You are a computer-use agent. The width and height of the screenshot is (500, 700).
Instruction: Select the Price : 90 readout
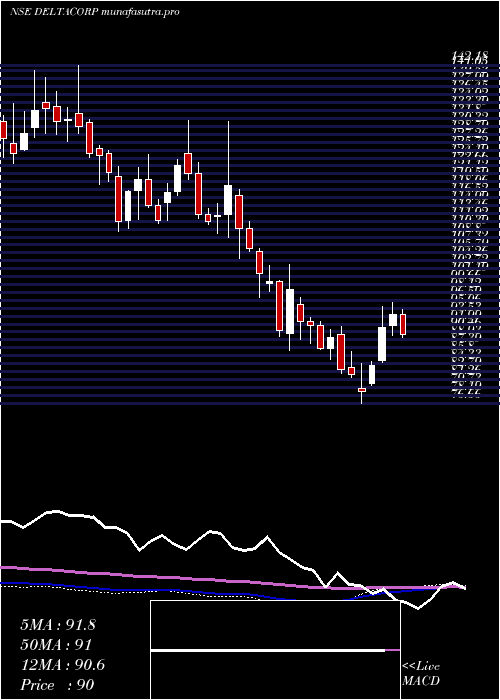tap(57, 685)
